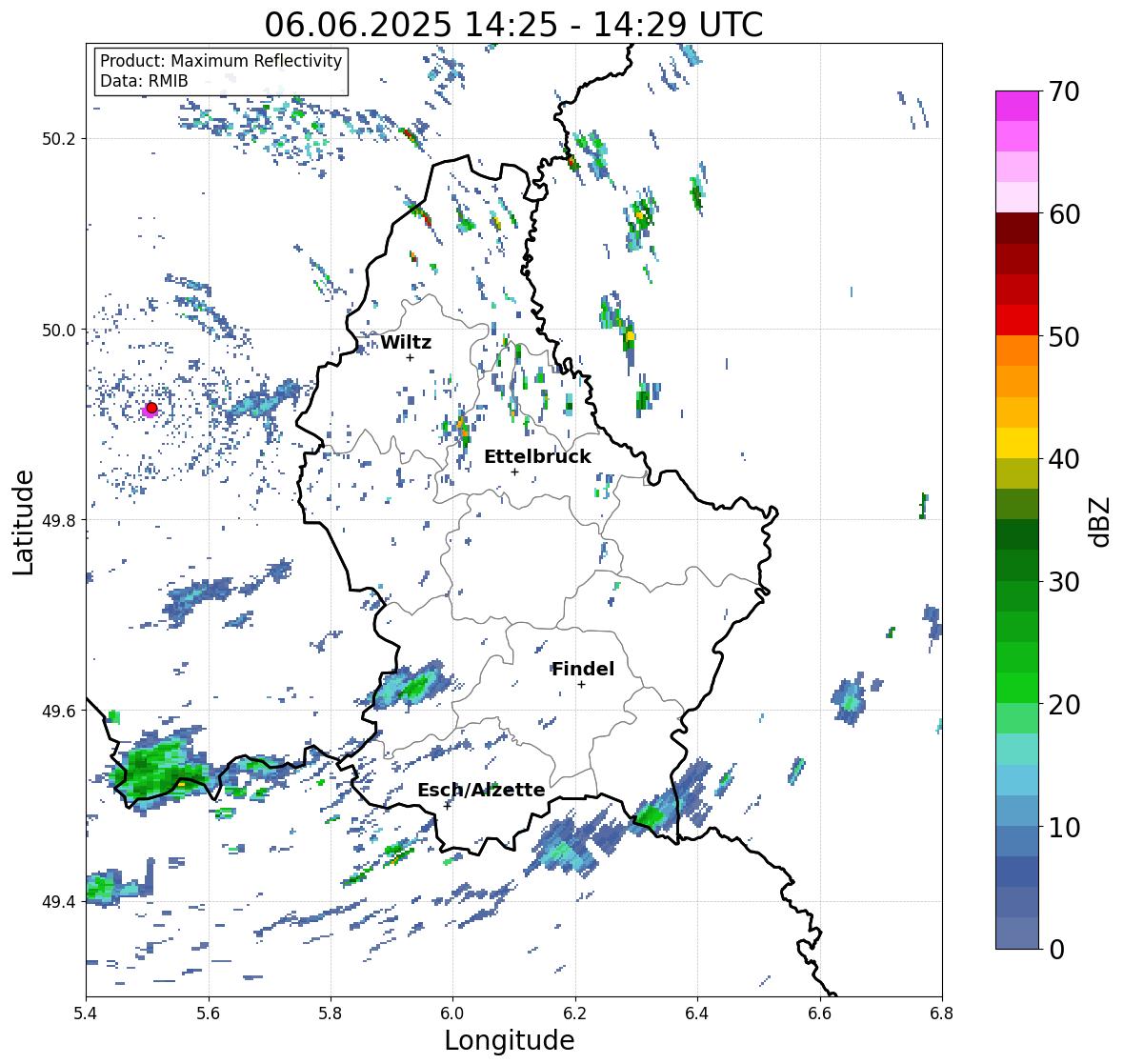
Task: Click the magenta top colorbar segment near 70
Action: 1017,106
